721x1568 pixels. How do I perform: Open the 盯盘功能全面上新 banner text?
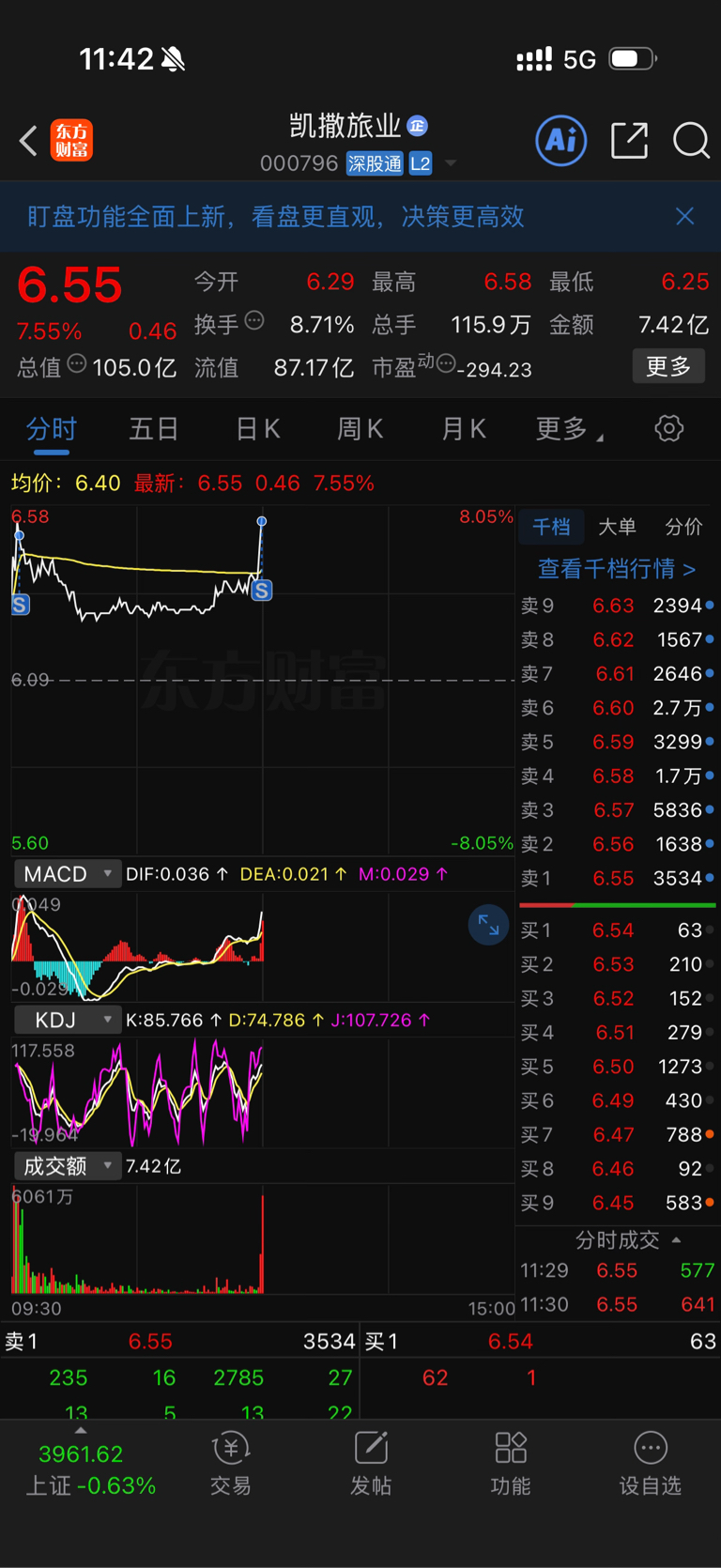[x=275, y=217]
